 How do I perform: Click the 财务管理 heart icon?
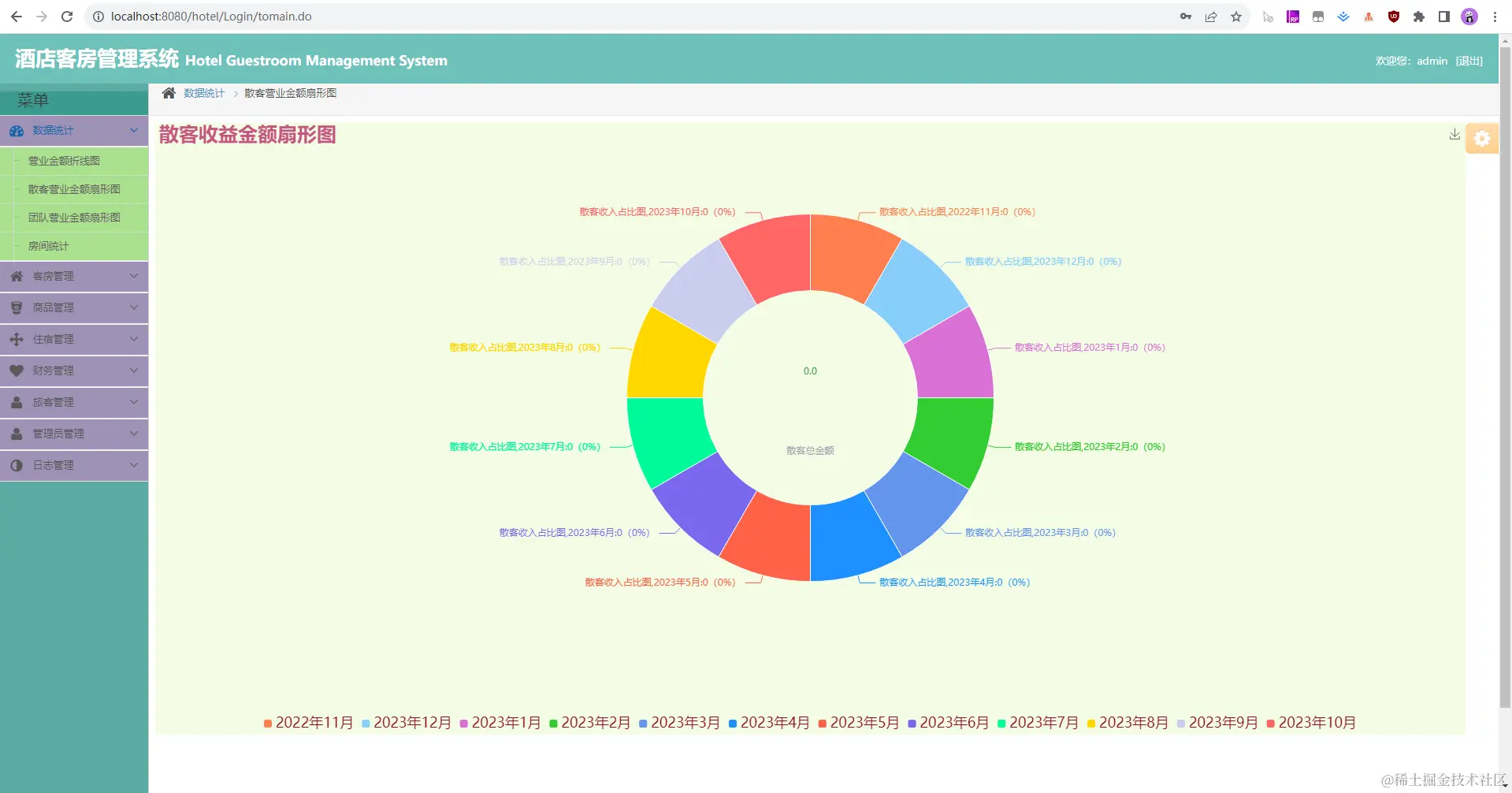click(x=17, y=370)
